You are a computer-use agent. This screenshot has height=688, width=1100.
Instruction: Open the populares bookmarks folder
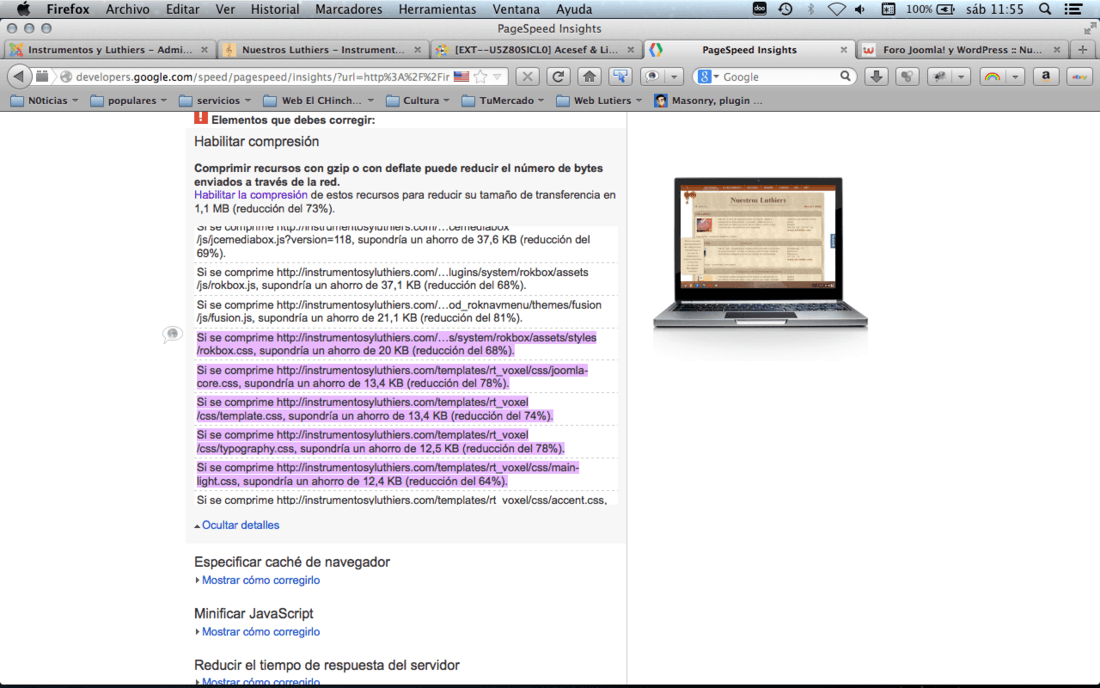(129, 101)
